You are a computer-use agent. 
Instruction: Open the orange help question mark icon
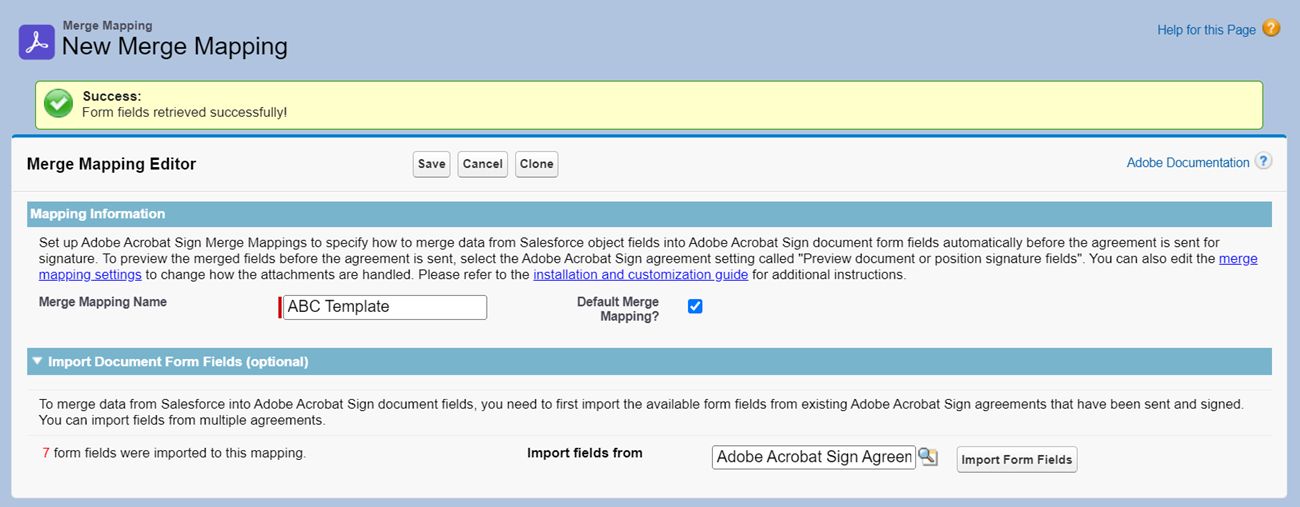click(x=1271, y=28)
